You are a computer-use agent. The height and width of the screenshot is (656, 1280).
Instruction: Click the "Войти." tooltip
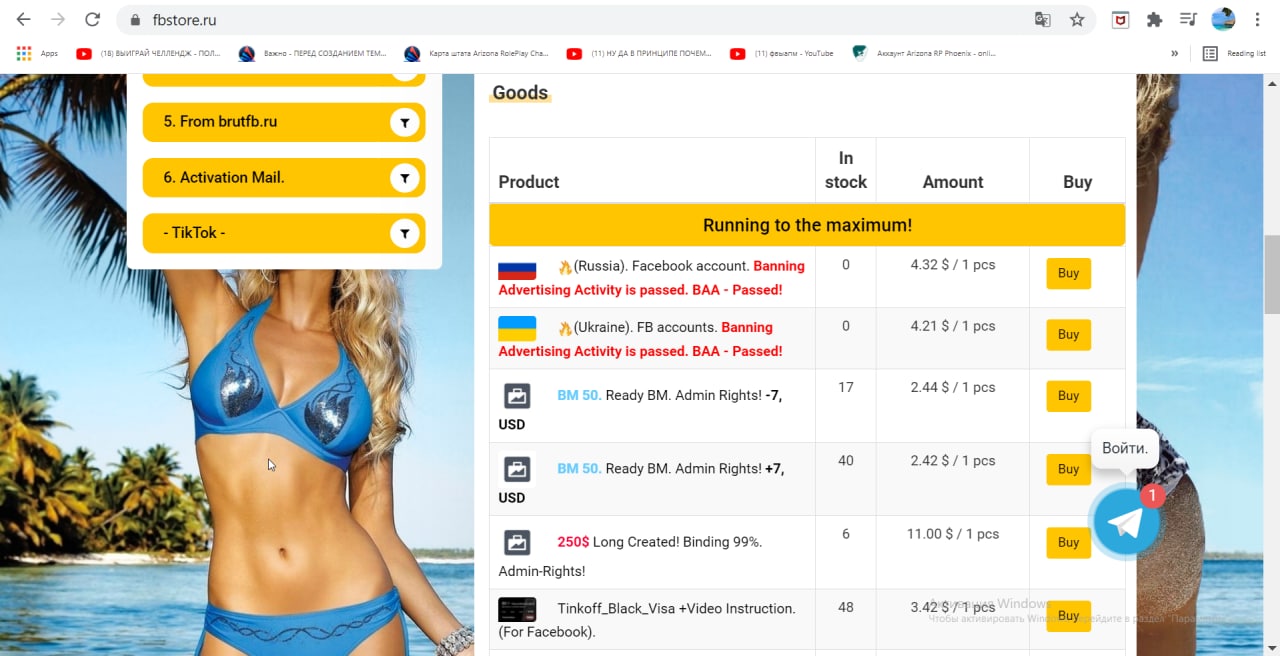click(1124, 448)
